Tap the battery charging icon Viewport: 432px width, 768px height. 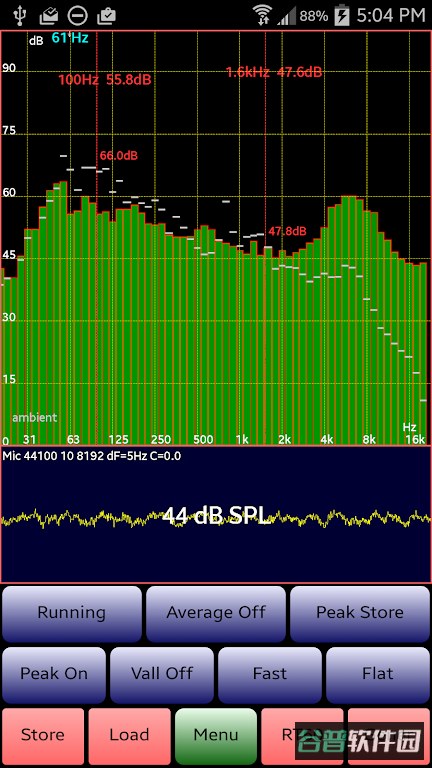[x=341, y=16]
